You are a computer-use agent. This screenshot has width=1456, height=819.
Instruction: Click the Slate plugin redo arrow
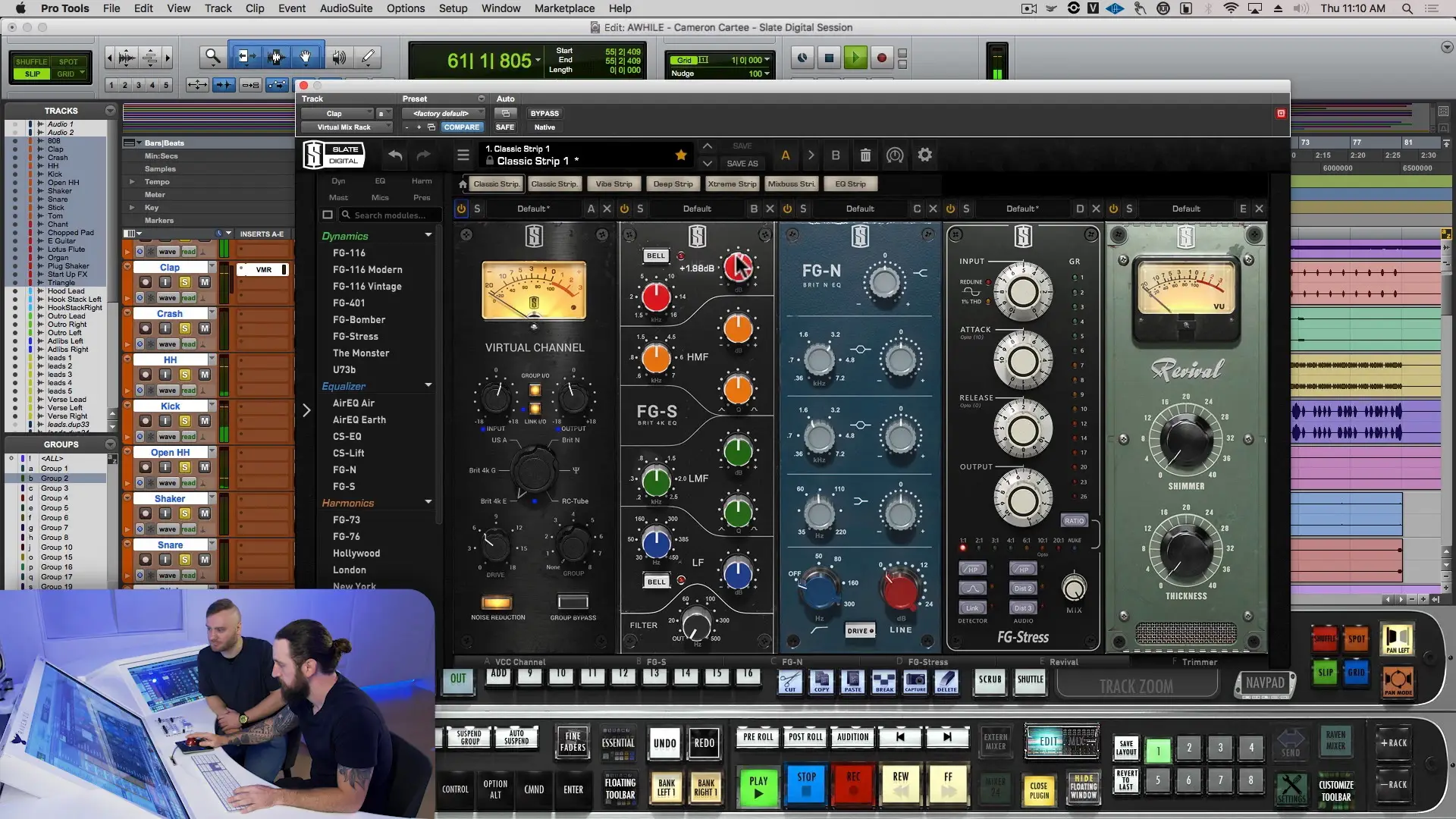[x=424, y=155]
